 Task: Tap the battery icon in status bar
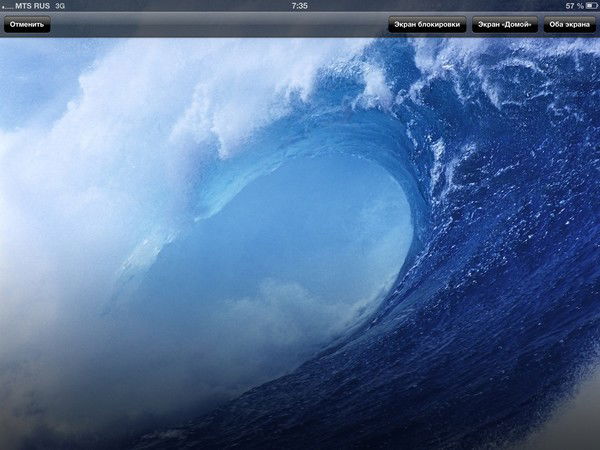(591, 6)
